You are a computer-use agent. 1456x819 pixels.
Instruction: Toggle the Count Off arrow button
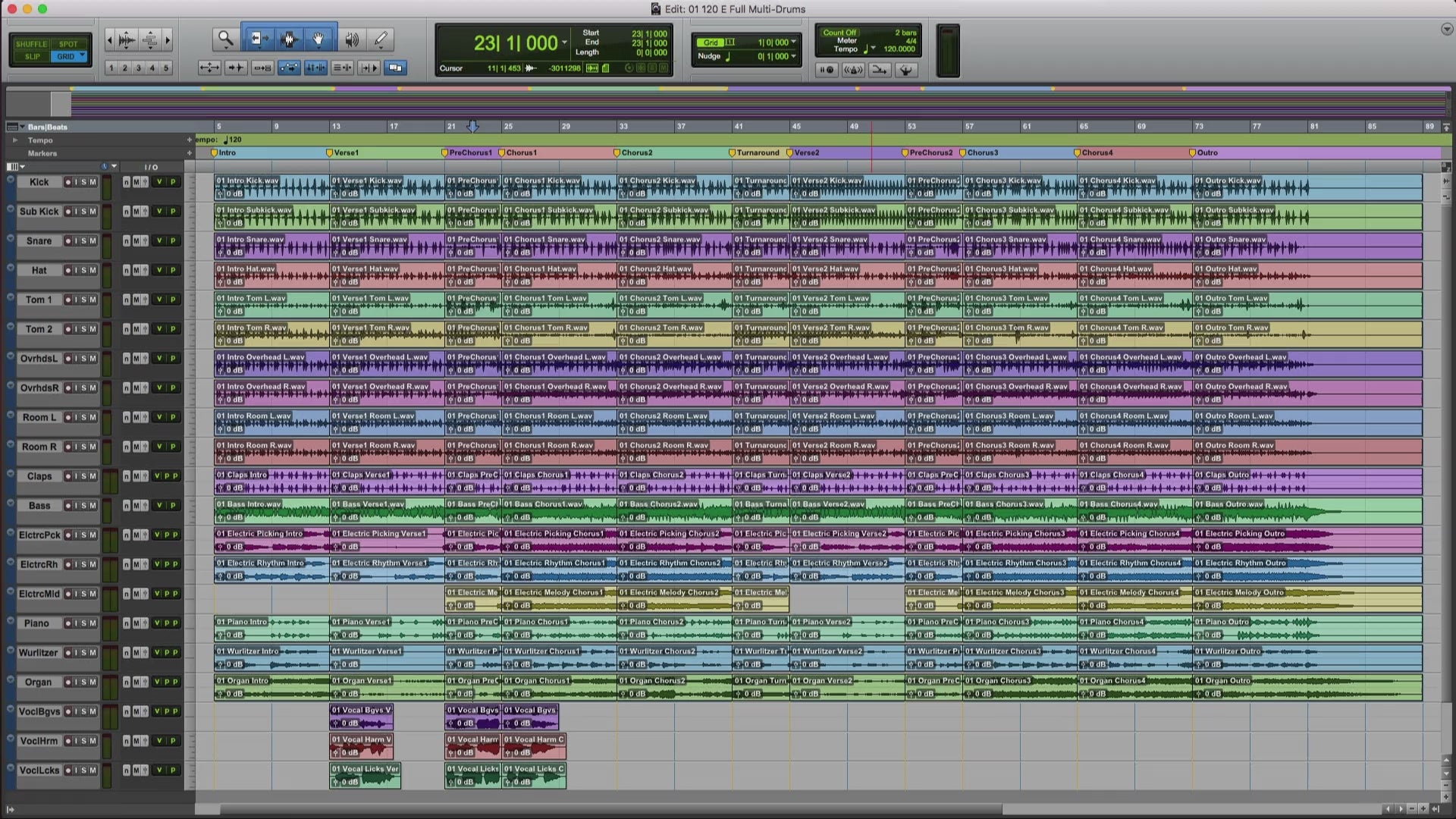(880, 70)
